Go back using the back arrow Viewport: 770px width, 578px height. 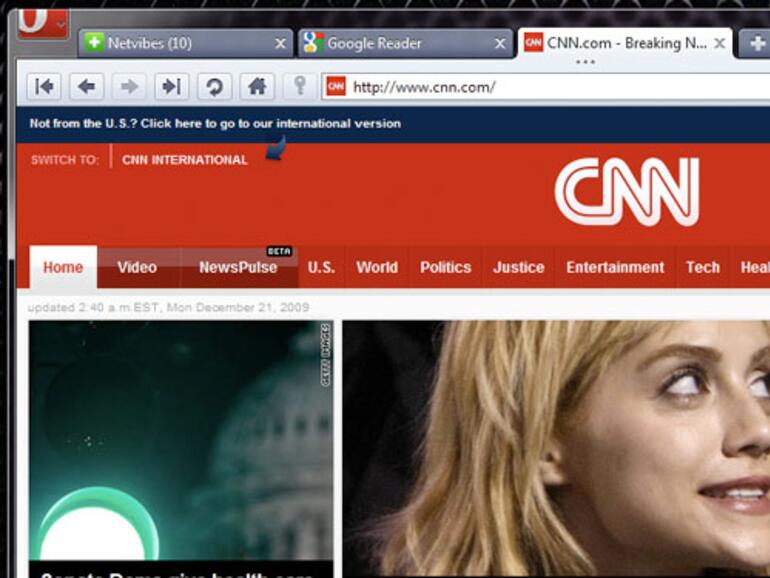(x=86, y=87)
